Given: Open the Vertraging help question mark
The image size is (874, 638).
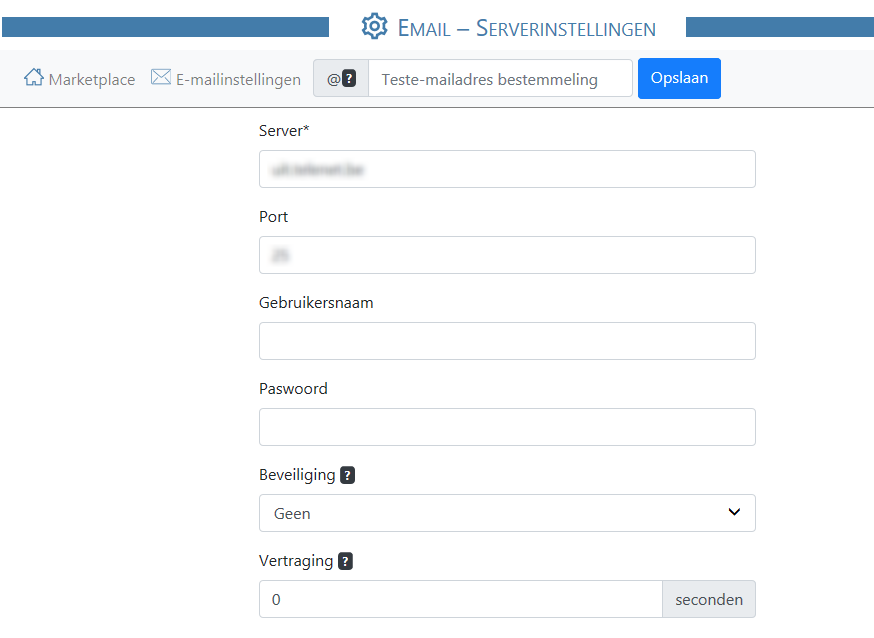Looking at the screenshot, I should coord(345,561).
